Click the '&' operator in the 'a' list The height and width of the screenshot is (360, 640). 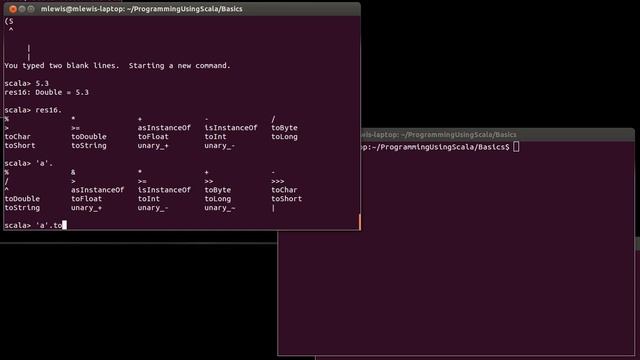click(x=73, y=172)
